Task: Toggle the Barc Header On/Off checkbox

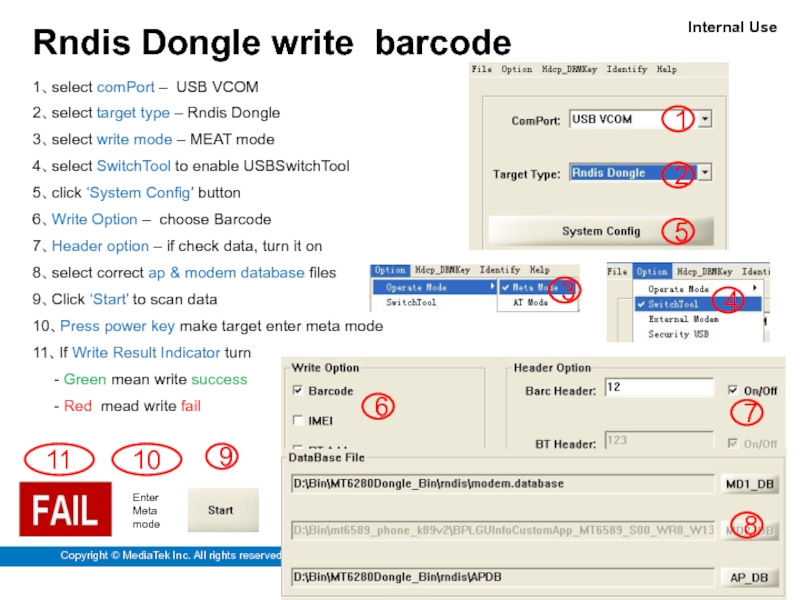Action: pos(733,390)
